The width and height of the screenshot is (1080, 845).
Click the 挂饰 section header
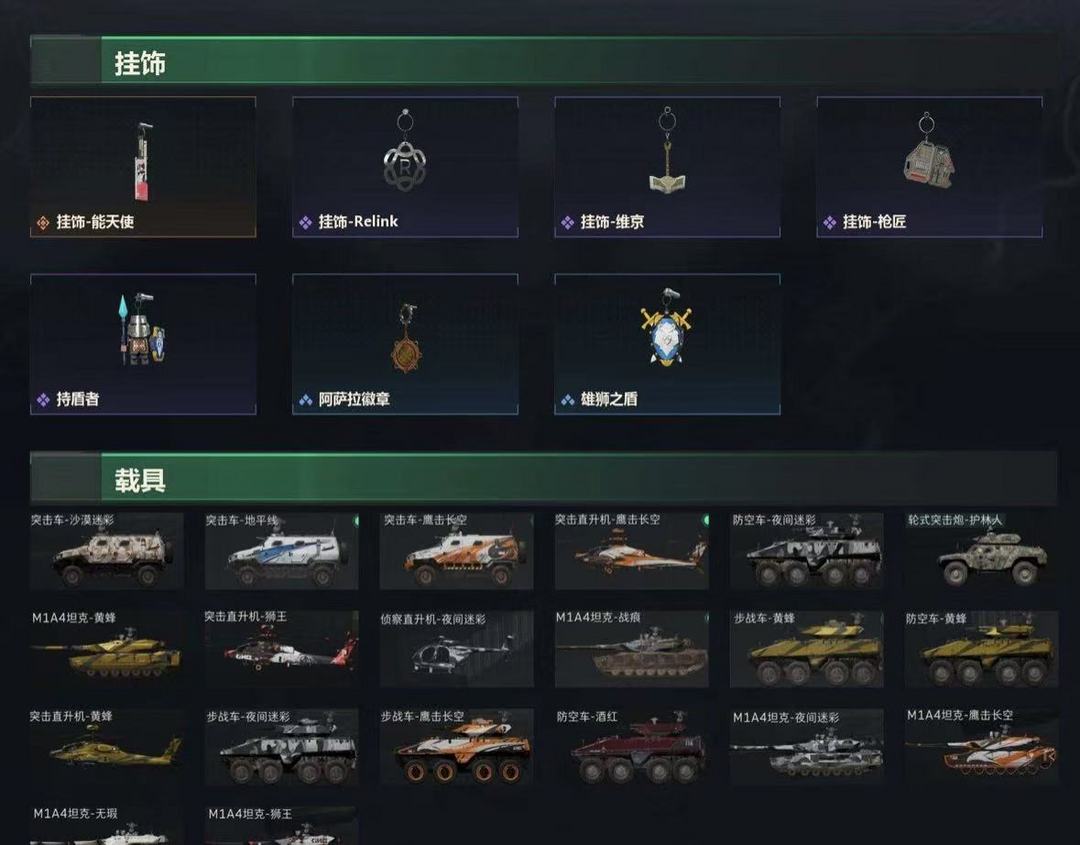pyautogui.click(x=543, y=61)
